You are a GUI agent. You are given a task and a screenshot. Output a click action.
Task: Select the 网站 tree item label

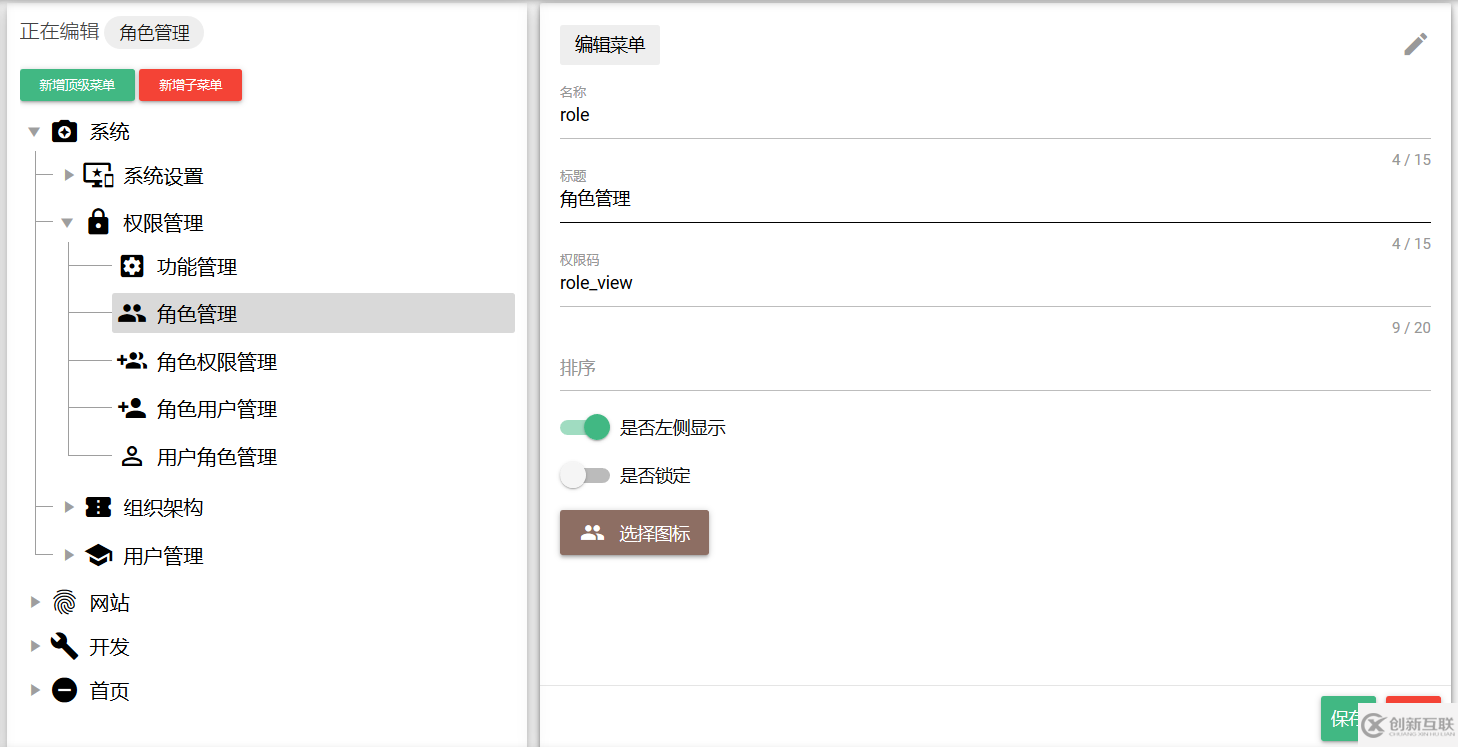[x=109, y=602]
